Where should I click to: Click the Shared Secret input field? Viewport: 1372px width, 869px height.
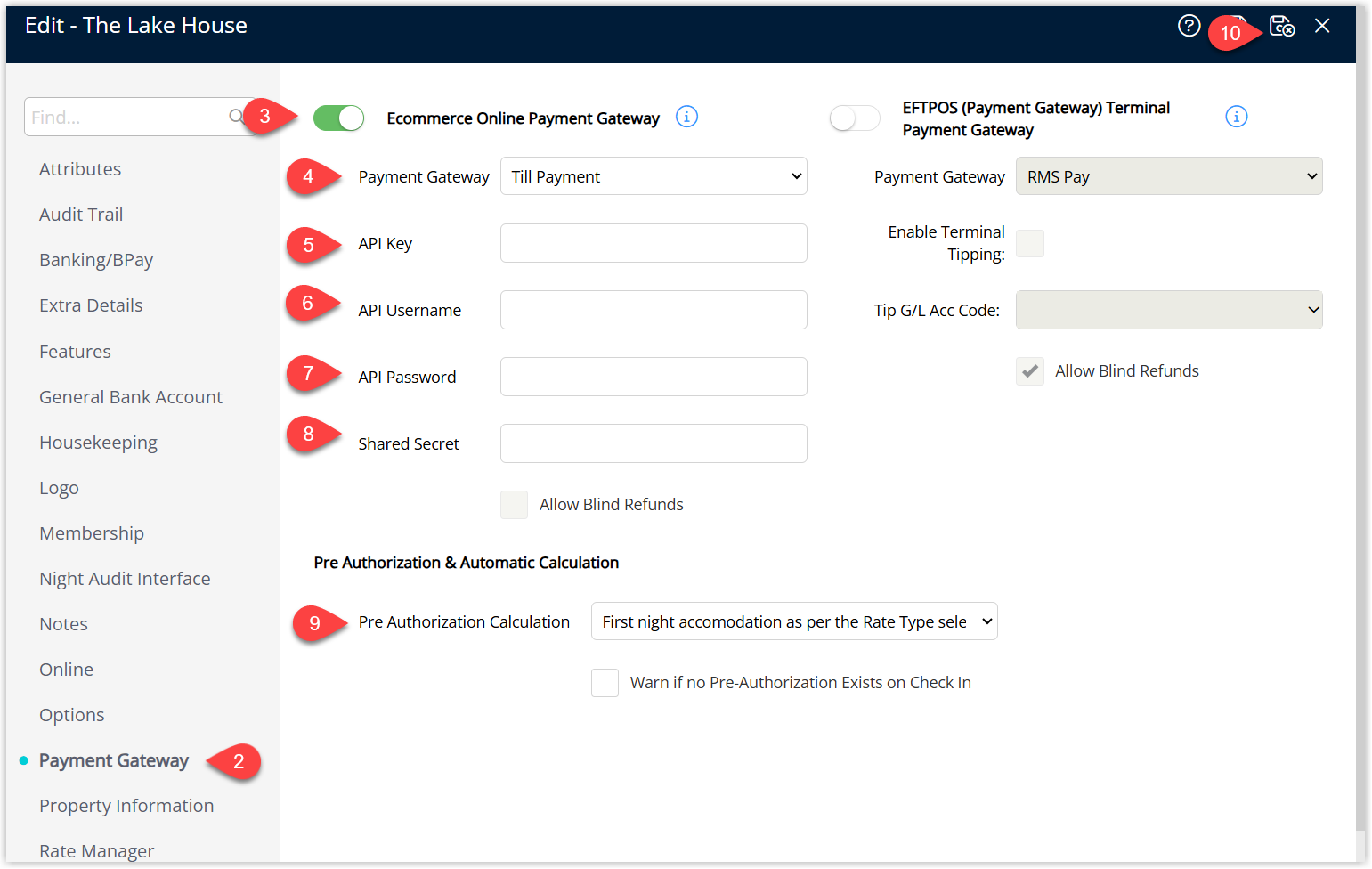pyautogui.click(x=654, y=443)
